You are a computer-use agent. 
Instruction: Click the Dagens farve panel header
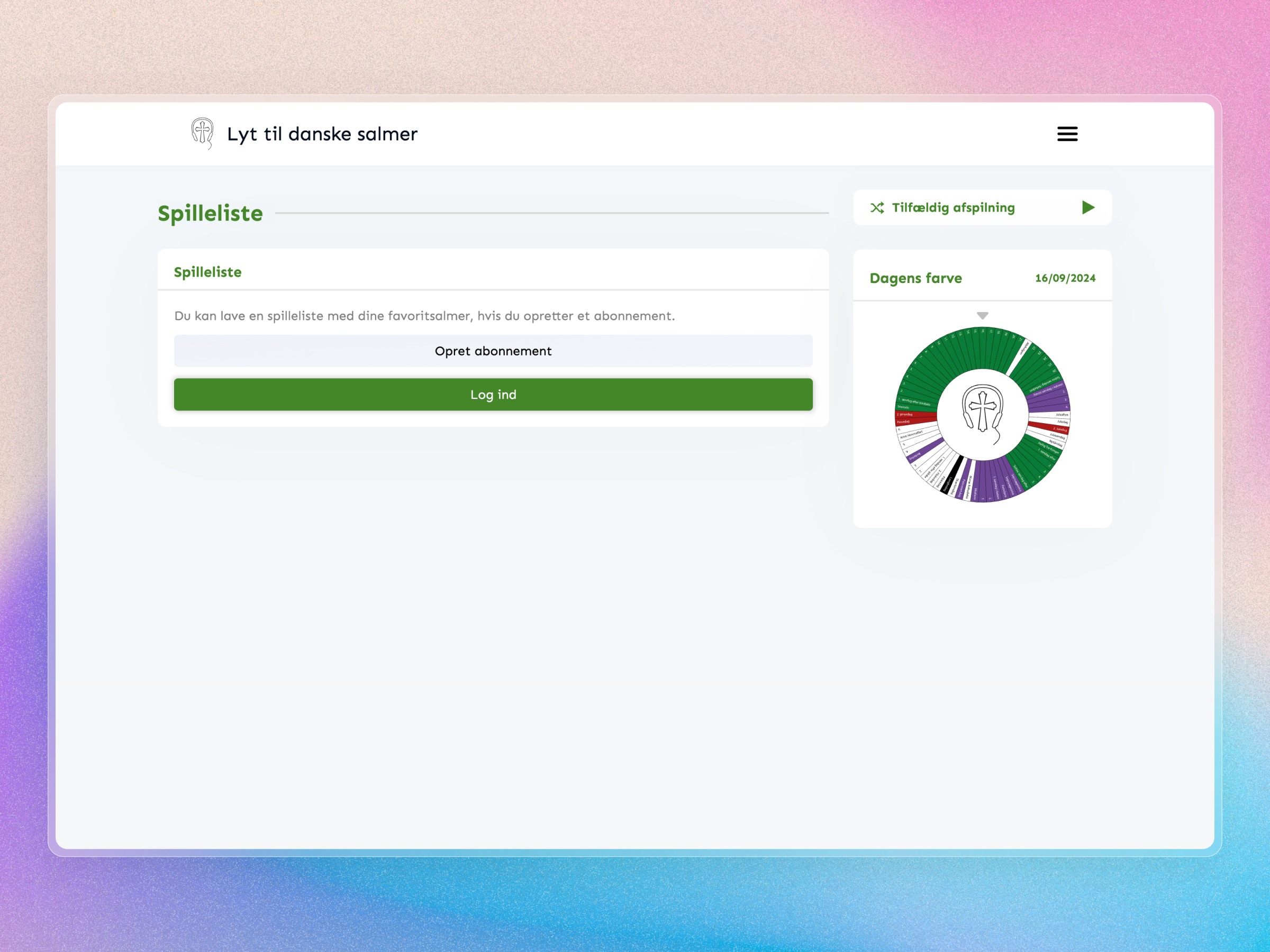(915, 278)
